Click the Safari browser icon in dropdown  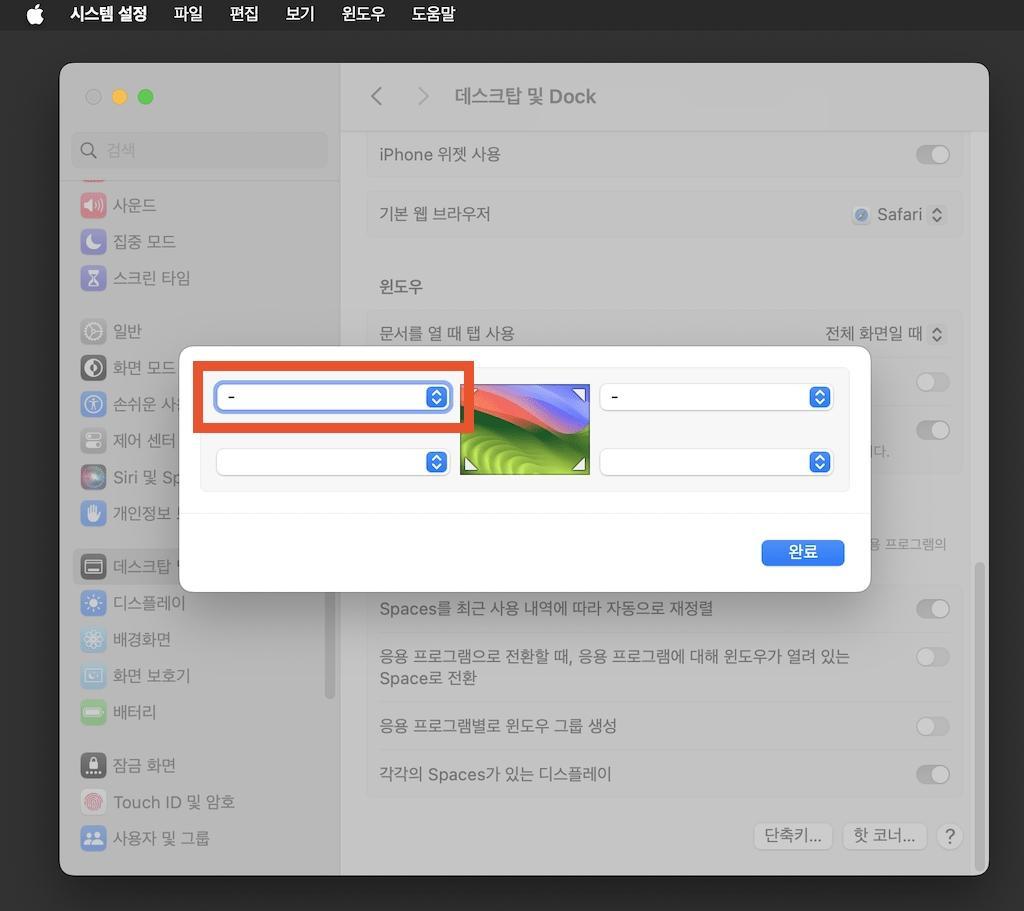tap(861, 215)
